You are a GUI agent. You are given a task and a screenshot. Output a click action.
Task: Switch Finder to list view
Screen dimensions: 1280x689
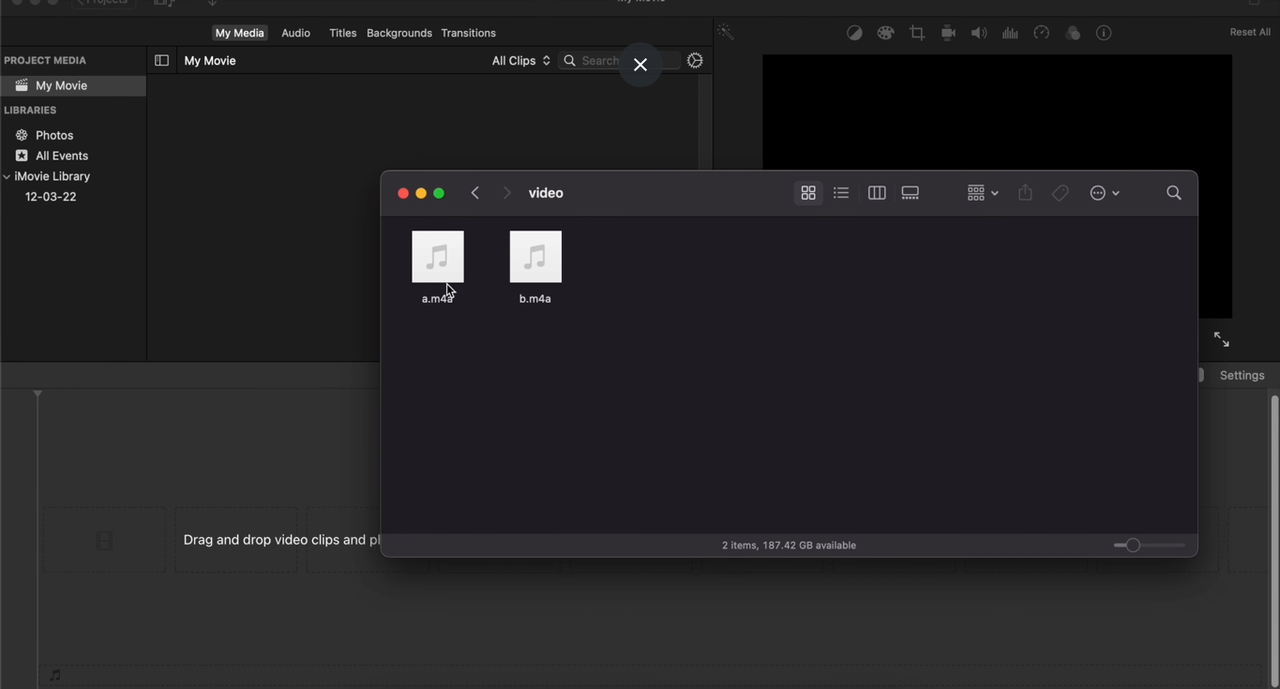pyautogui.click(x=841, y=193)
